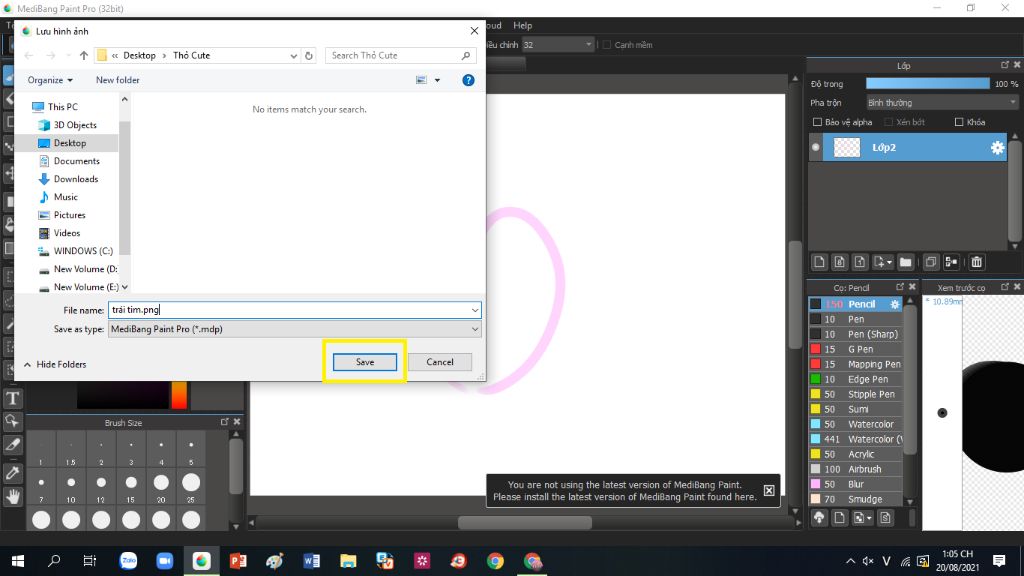Add new brush icon in brush panel
1024x576 pixels.
click(839, 518)
